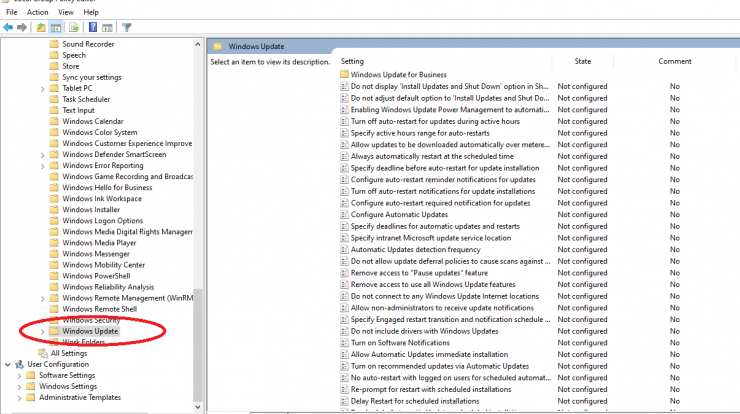Select Windows Remote Shell in tree

pos(100,309)
